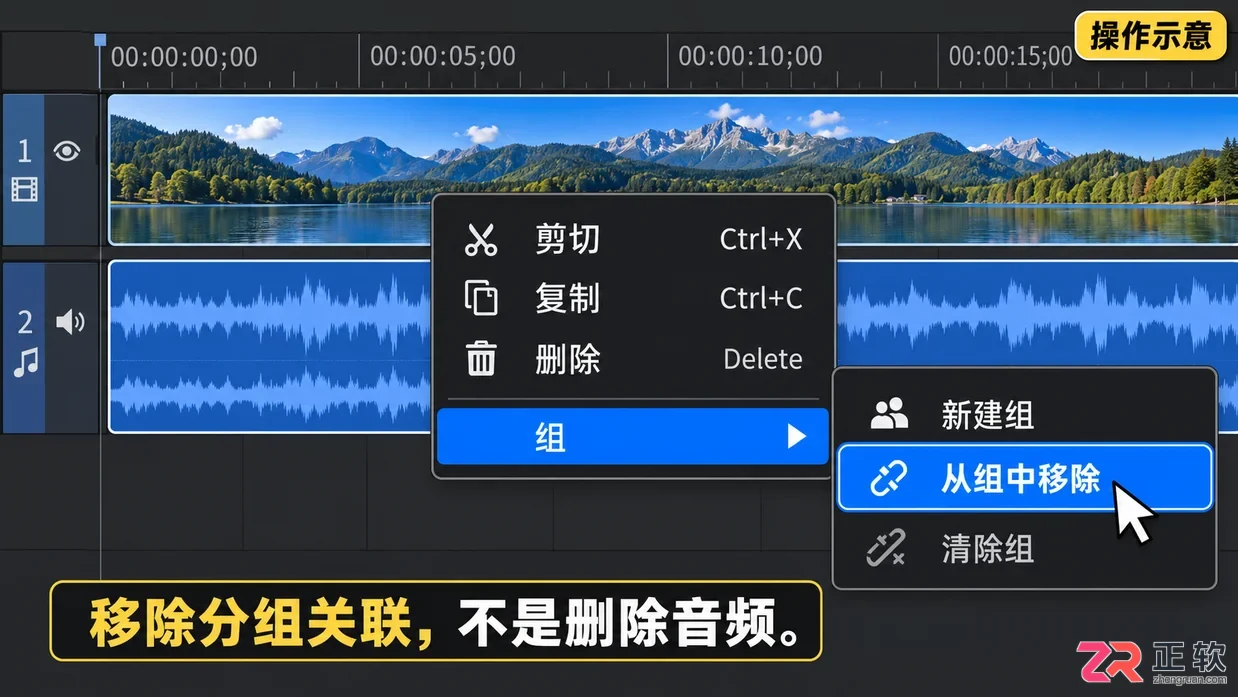1238x697 pixels.
Task: Select 清除组 in the submenu
Action: click(x=1025, y=549)
